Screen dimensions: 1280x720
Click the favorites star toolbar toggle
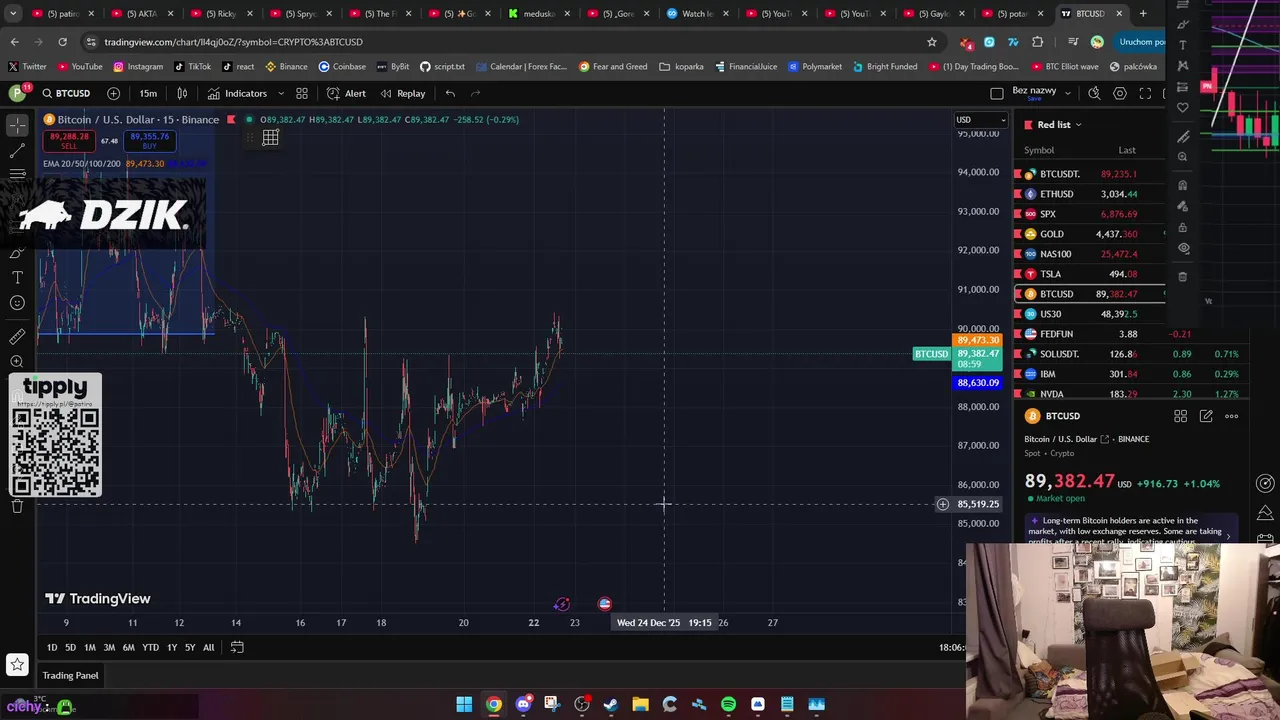point(17,664)
